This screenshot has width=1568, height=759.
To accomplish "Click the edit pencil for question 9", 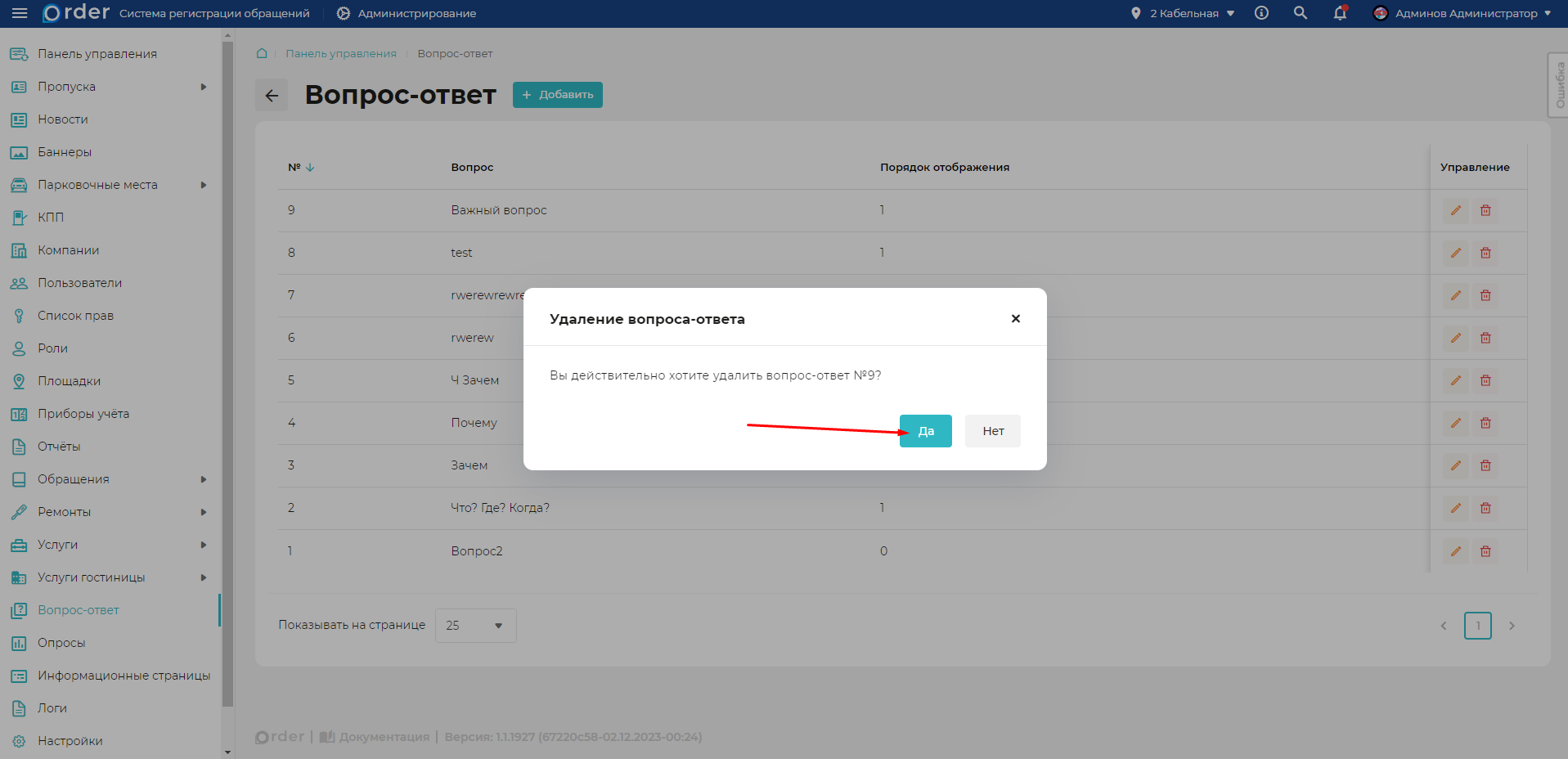I will (x=1455, y=211).
